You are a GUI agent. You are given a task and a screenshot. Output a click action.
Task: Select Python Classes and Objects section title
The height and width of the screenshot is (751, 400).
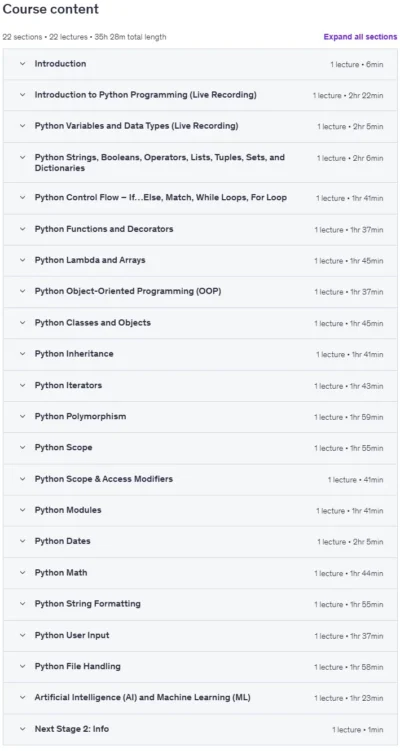92,323
